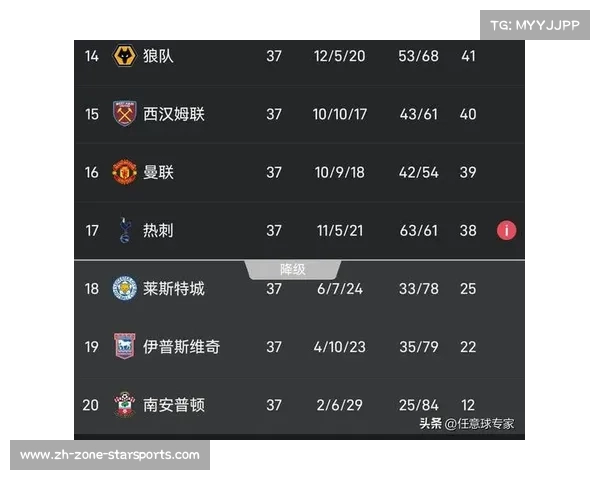
Task: Select the 莱斯特城 team name
Action: tap(174, 289)
